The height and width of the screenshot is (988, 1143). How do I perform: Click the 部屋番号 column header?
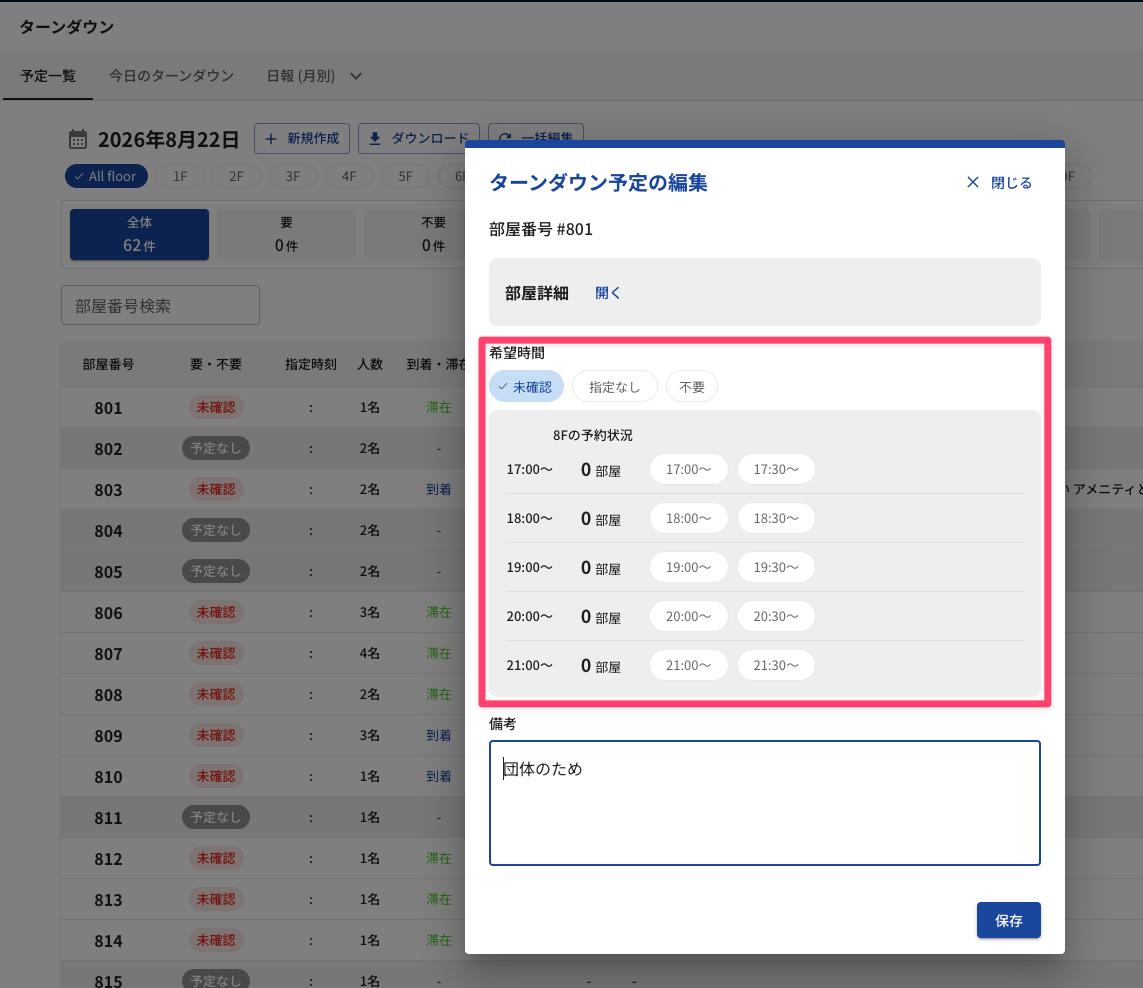tap(108, 364)
